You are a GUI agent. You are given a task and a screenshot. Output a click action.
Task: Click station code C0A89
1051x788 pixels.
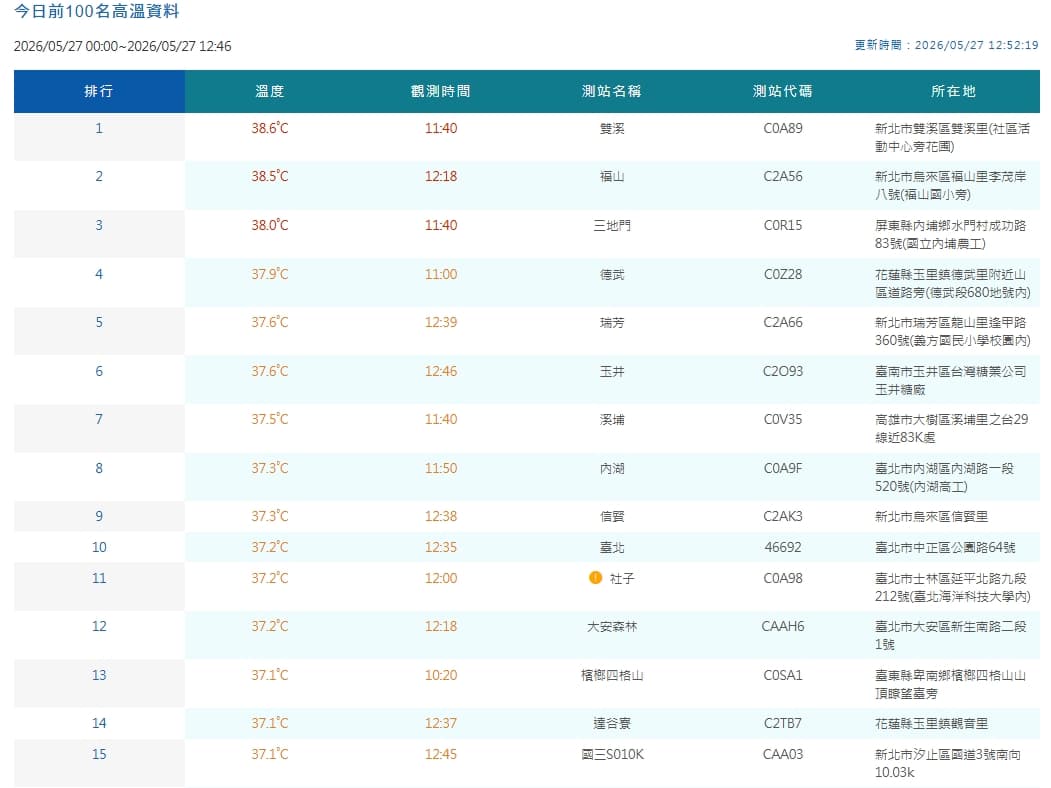pyautogui.click(x=783, y=129)
